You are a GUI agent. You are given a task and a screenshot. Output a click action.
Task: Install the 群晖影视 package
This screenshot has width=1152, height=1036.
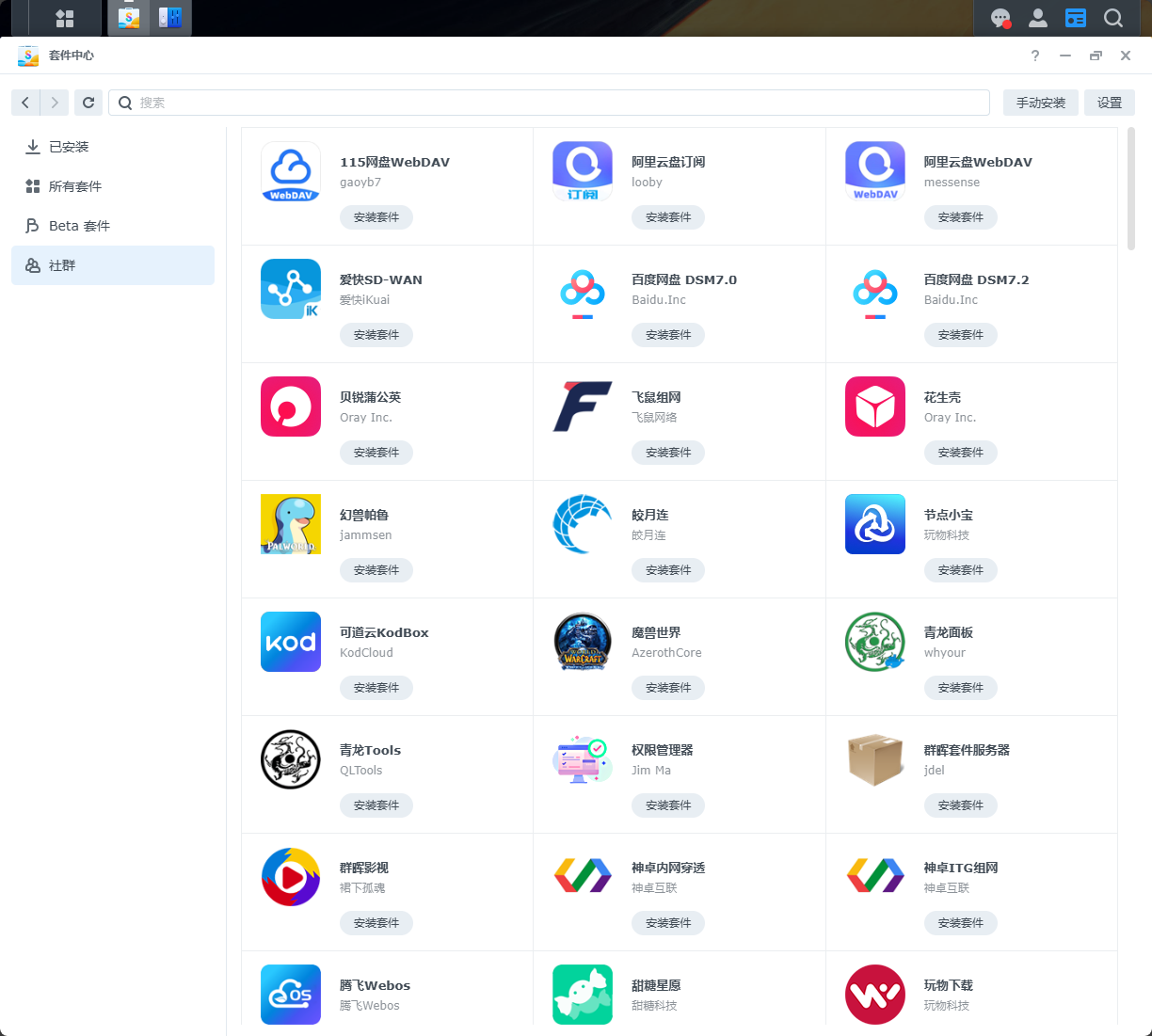coord(376,923)
